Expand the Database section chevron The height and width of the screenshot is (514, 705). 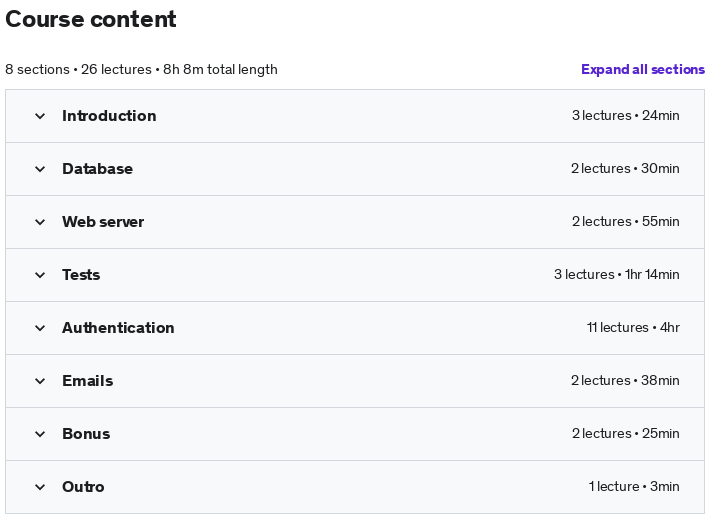[x=40, y=169]
